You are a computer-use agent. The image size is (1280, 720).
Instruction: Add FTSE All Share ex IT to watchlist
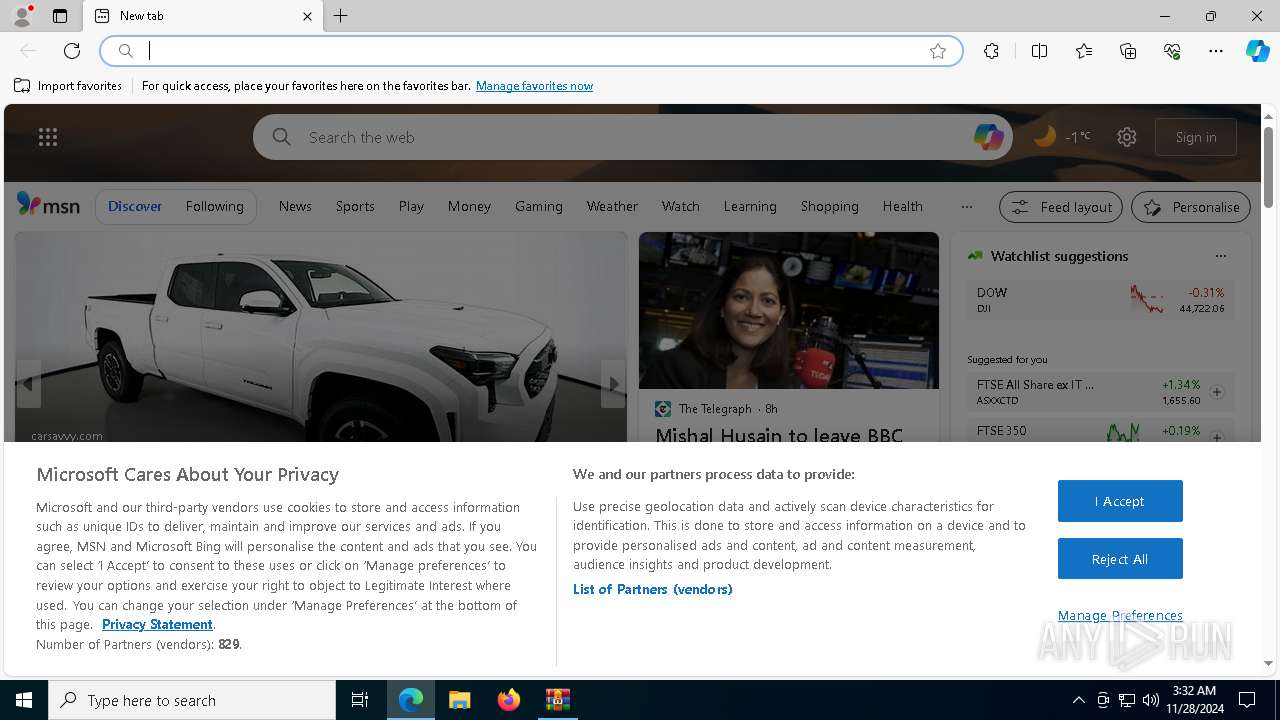(1217, 392)
